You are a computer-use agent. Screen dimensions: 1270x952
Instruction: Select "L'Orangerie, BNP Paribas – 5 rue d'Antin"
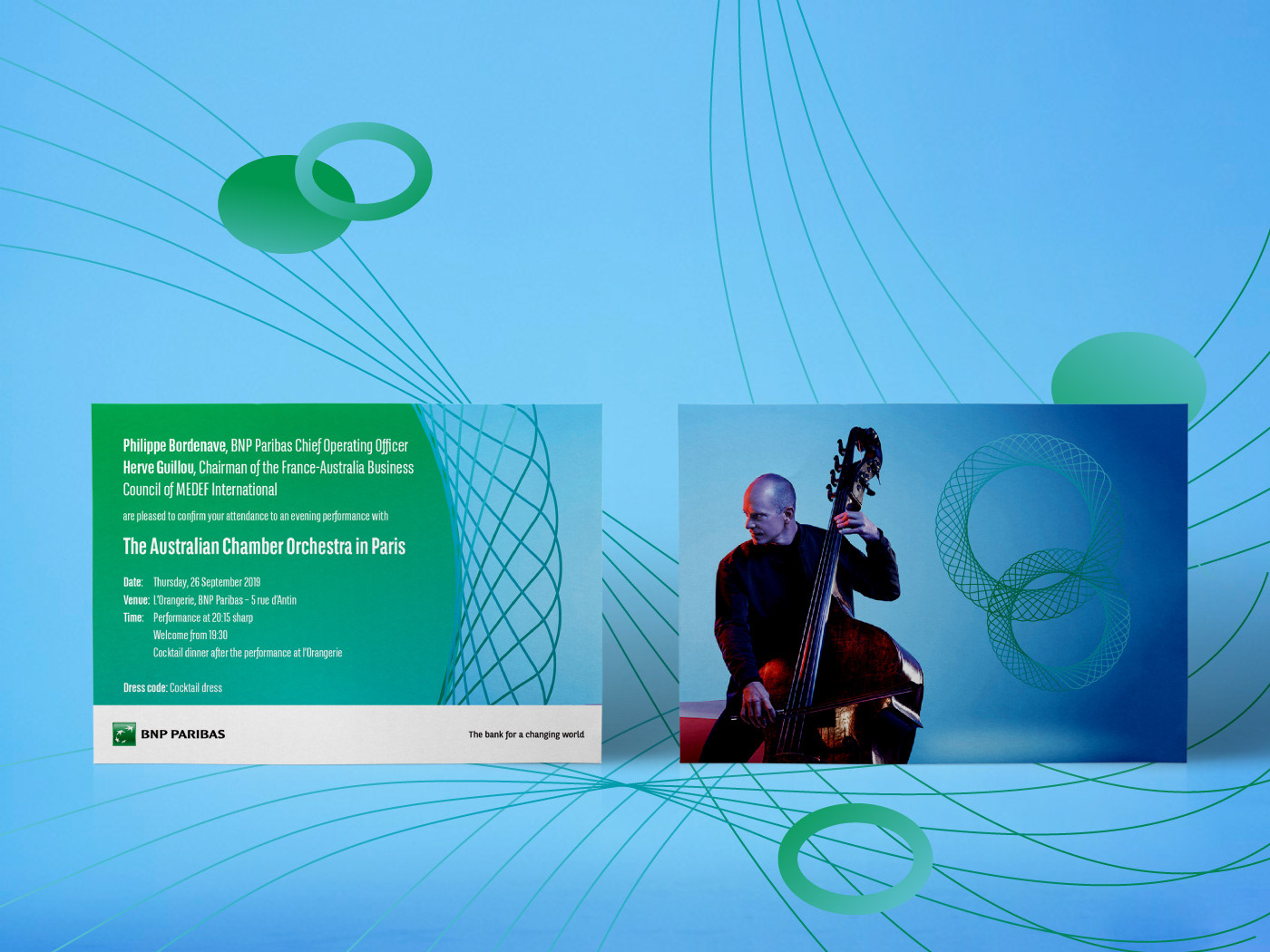(225, 600)
